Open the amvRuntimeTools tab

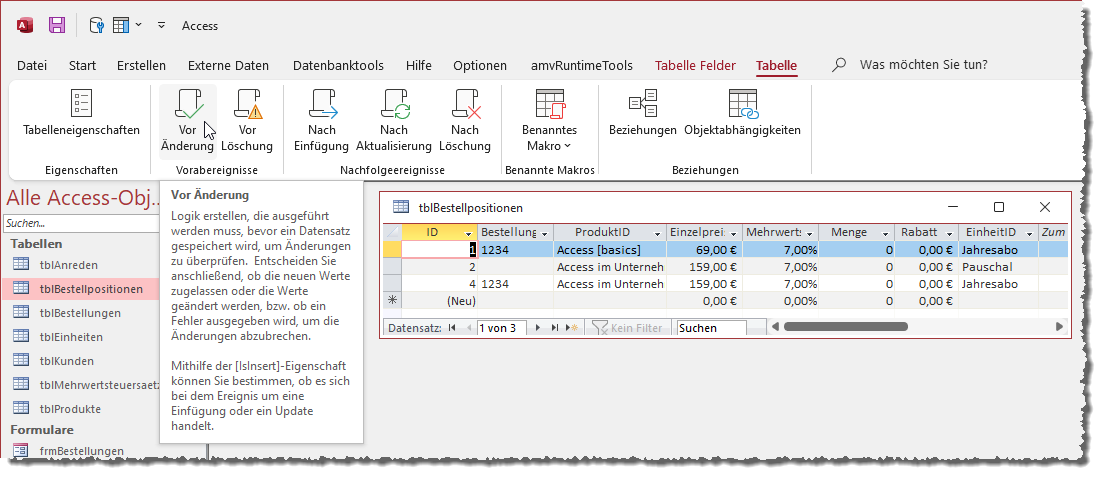point(582,65)
